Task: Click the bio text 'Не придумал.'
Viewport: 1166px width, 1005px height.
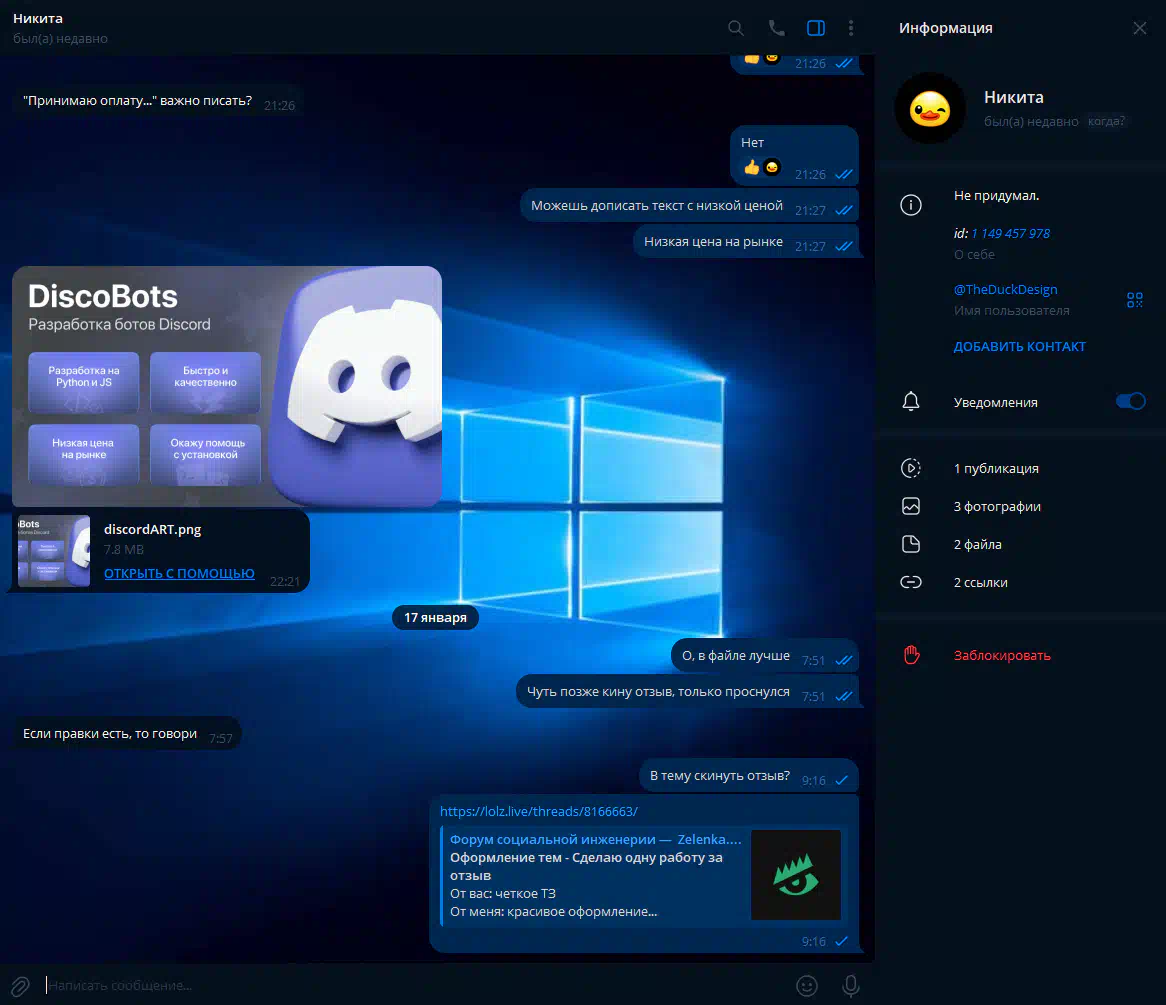Action: pyautogui.click(x=996, y=196)
